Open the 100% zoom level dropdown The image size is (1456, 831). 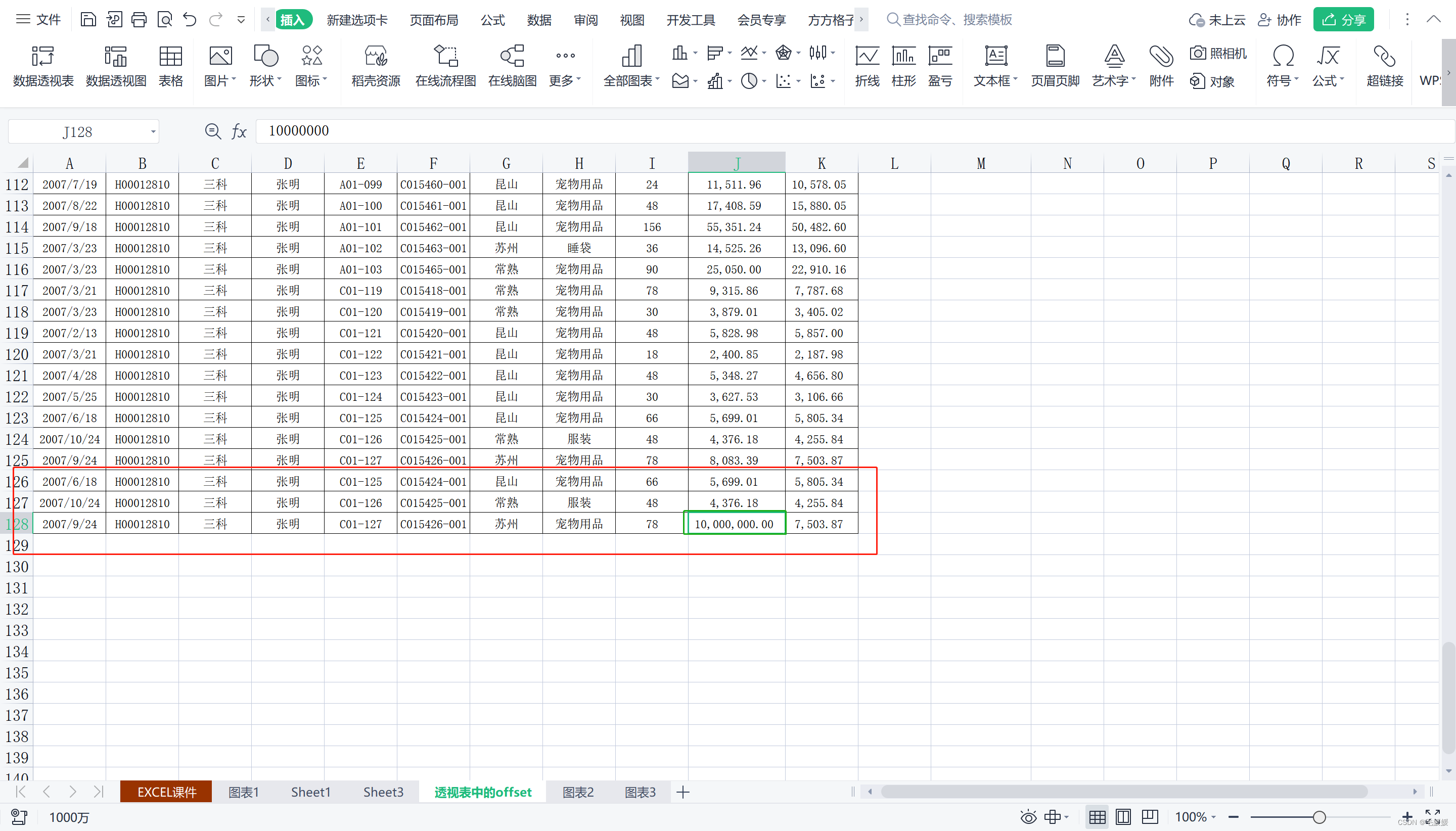(x=1195, y=817)
